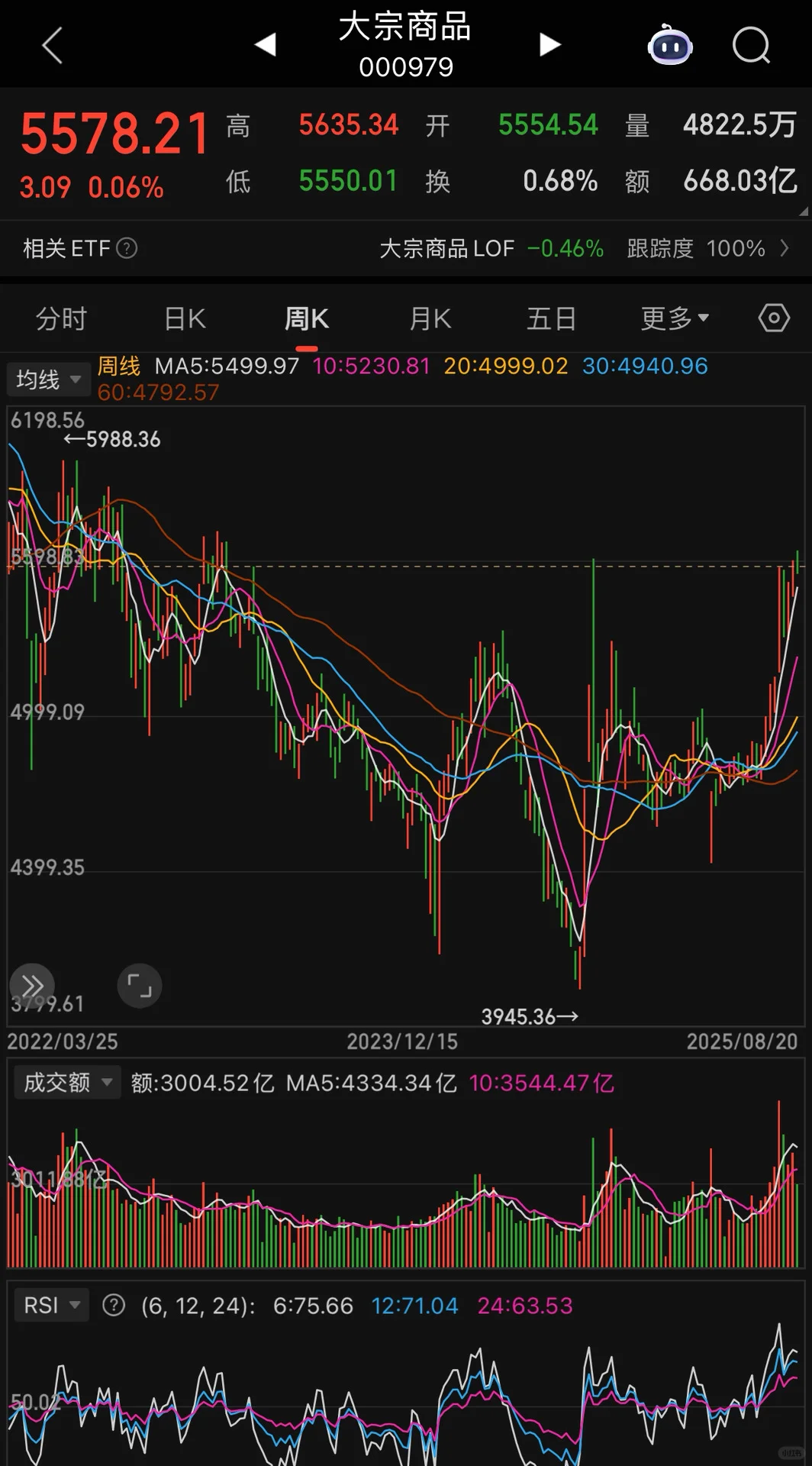
Task: Tap the 4999.09 price axis label
Action: (47, 712)
